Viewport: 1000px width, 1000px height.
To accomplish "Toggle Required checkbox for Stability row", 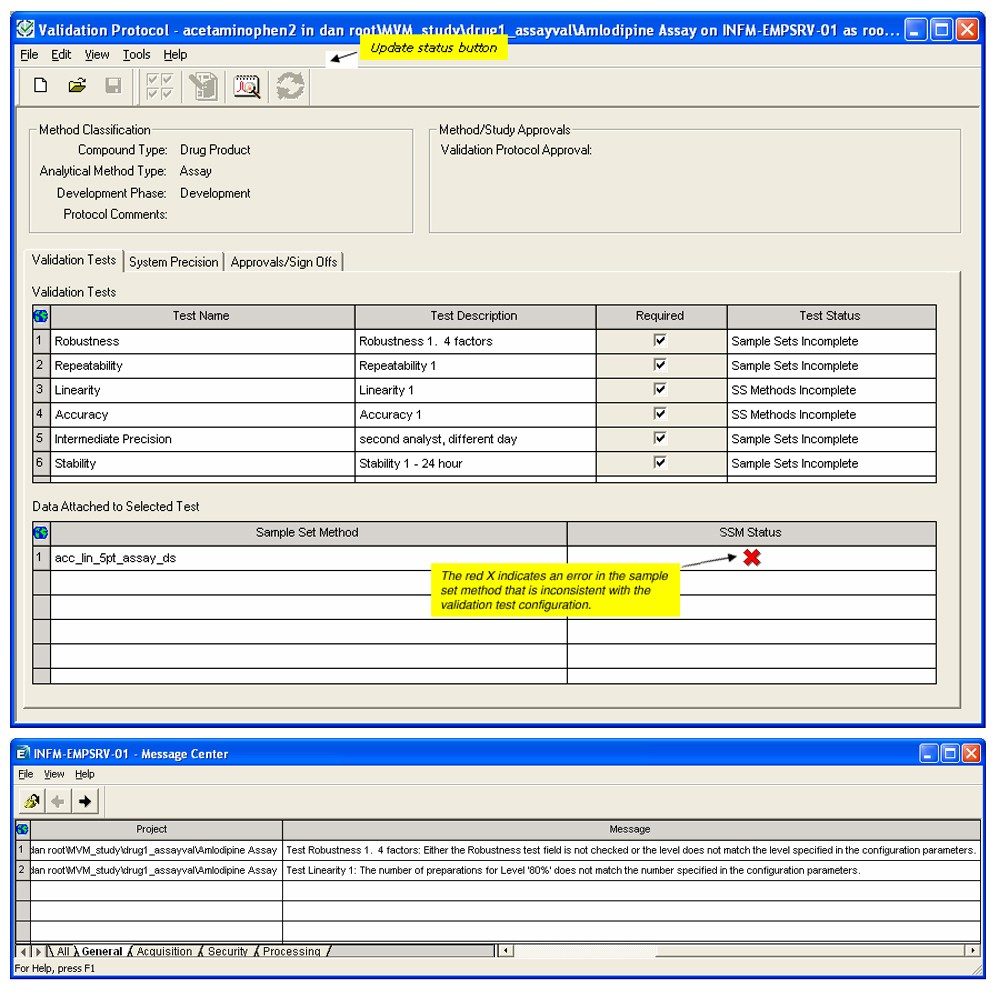I will coord(660,462).
